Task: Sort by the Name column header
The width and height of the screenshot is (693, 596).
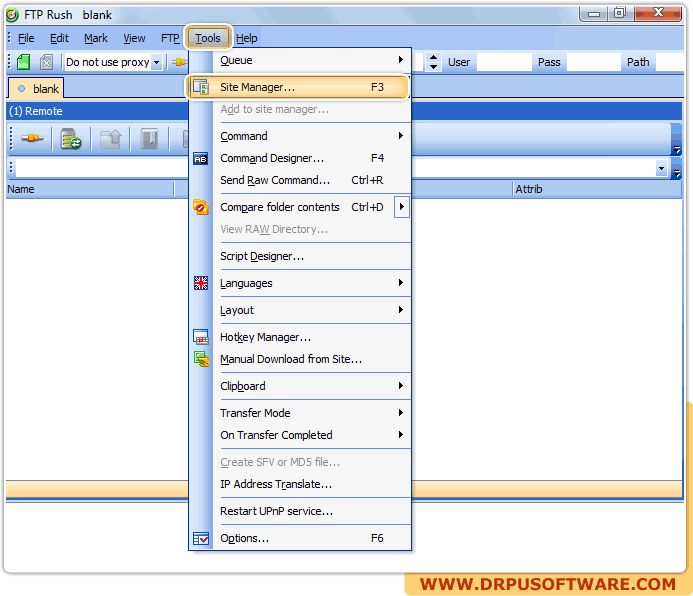Action: (x=90, y=189)
